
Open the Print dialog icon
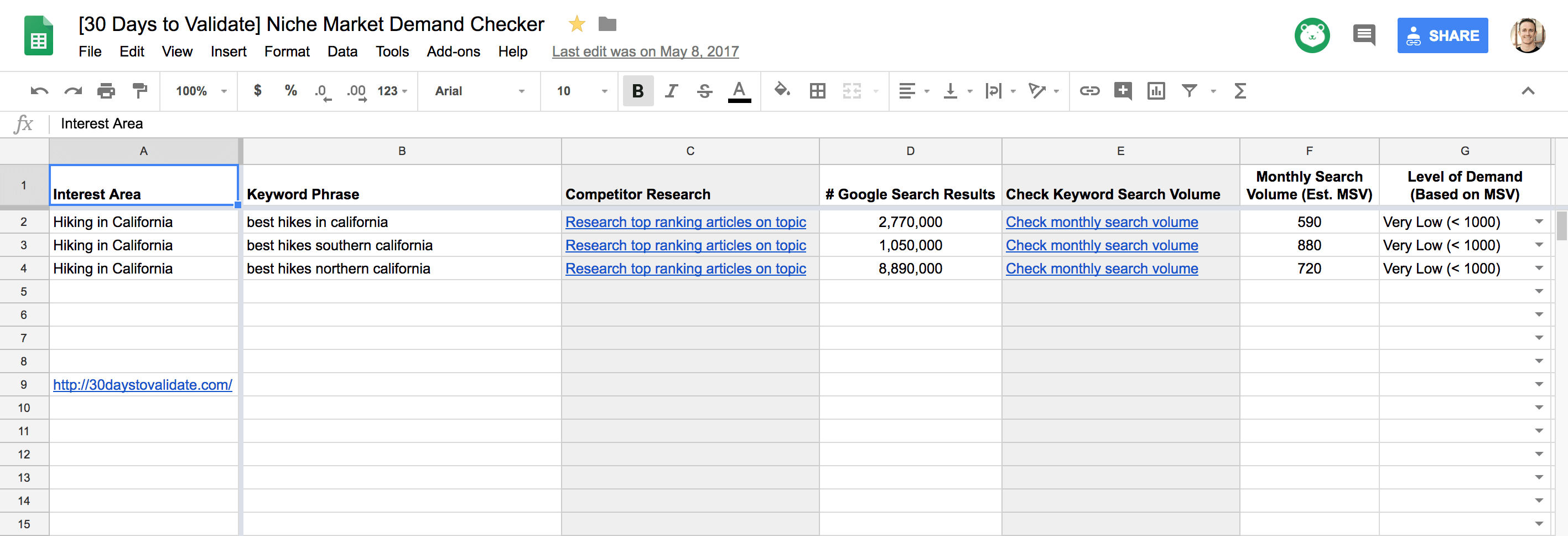(106, 91)
